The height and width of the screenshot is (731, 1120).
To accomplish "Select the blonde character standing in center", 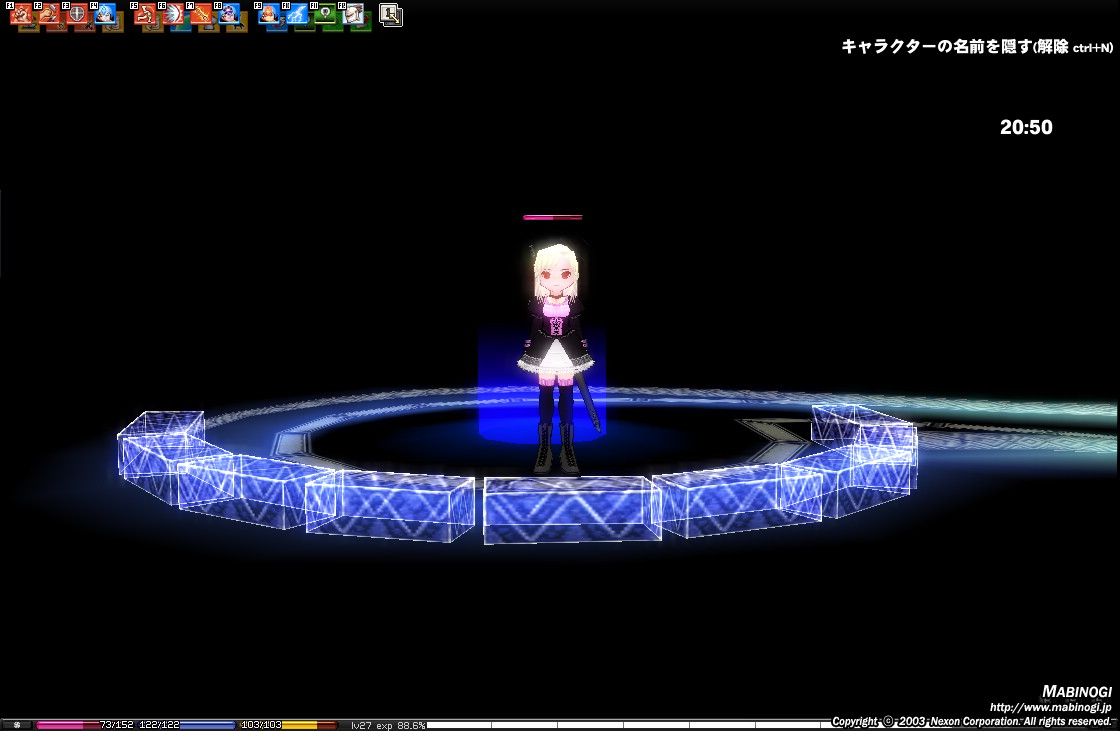I will [x=557, y=357].
